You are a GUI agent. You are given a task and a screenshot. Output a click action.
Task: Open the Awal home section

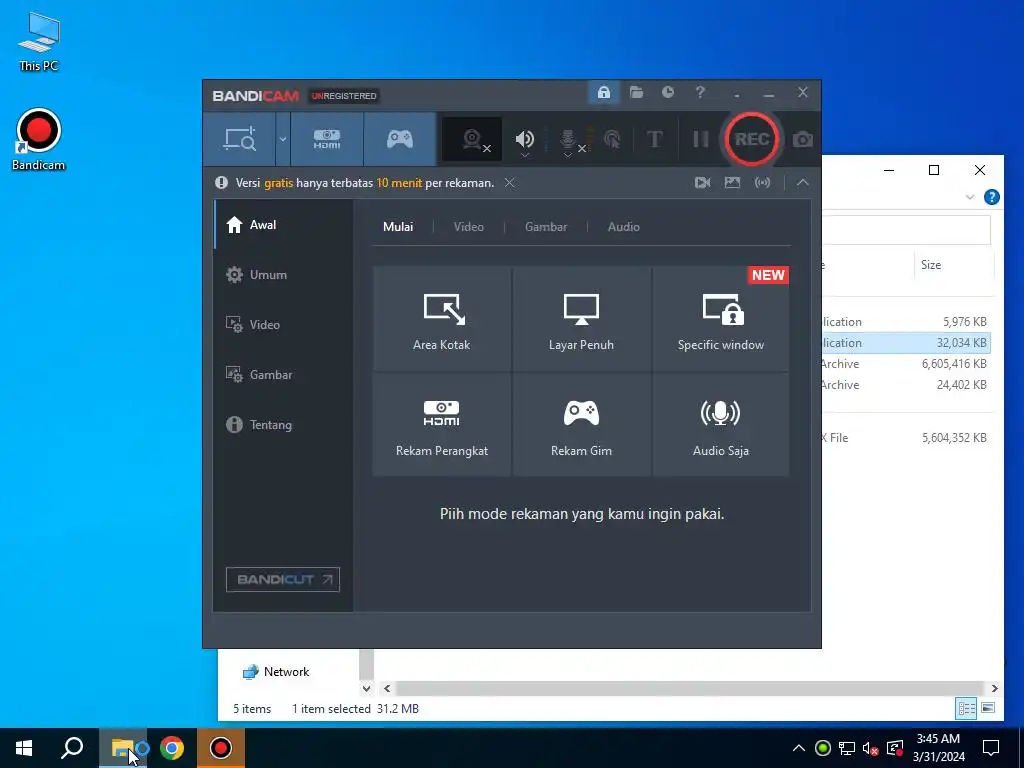coord(283,225)
